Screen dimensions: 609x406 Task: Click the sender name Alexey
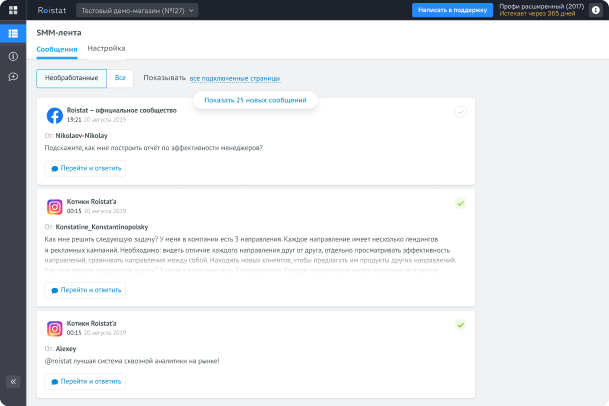tap(66, 349)
